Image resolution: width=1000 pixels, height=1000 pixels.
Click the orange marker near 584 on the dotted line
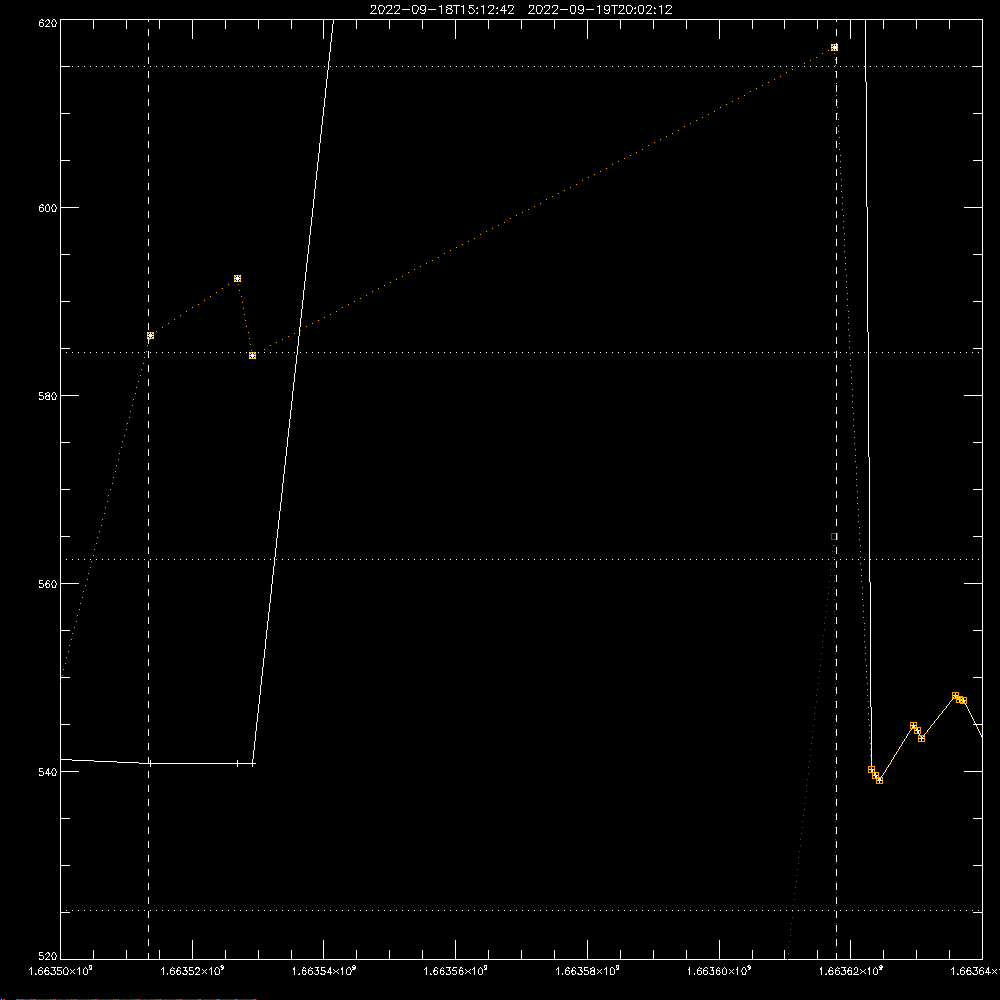pyautogui.click(x=253, y=355)
